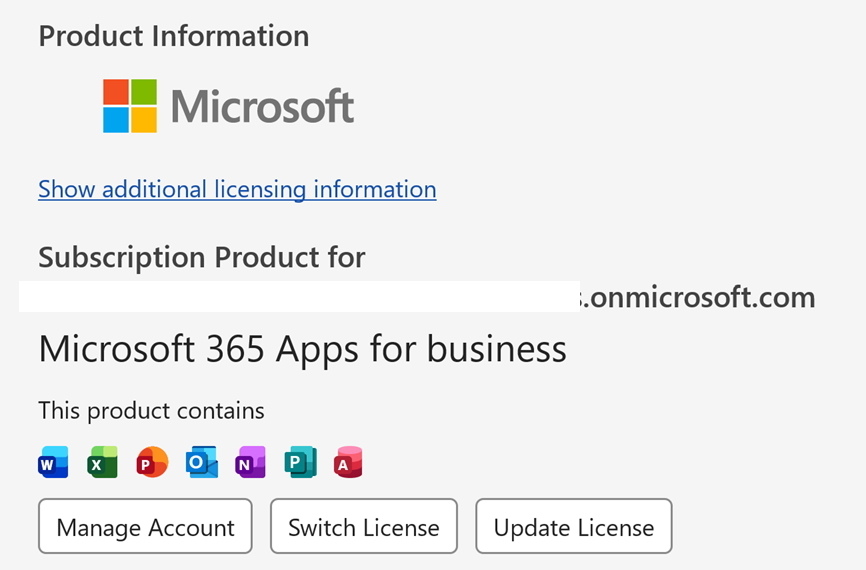
Task: Click the PowerPoint app icon
Action: tap(152, 462)
